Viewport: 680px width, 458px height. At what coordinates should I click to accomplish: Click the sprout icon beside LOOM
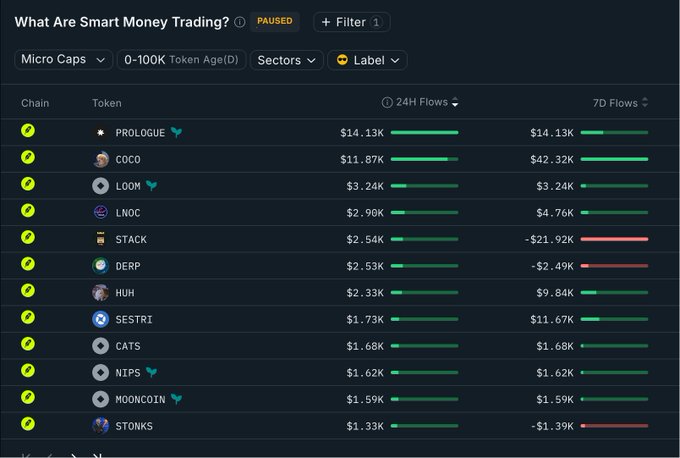pos(151,185)
